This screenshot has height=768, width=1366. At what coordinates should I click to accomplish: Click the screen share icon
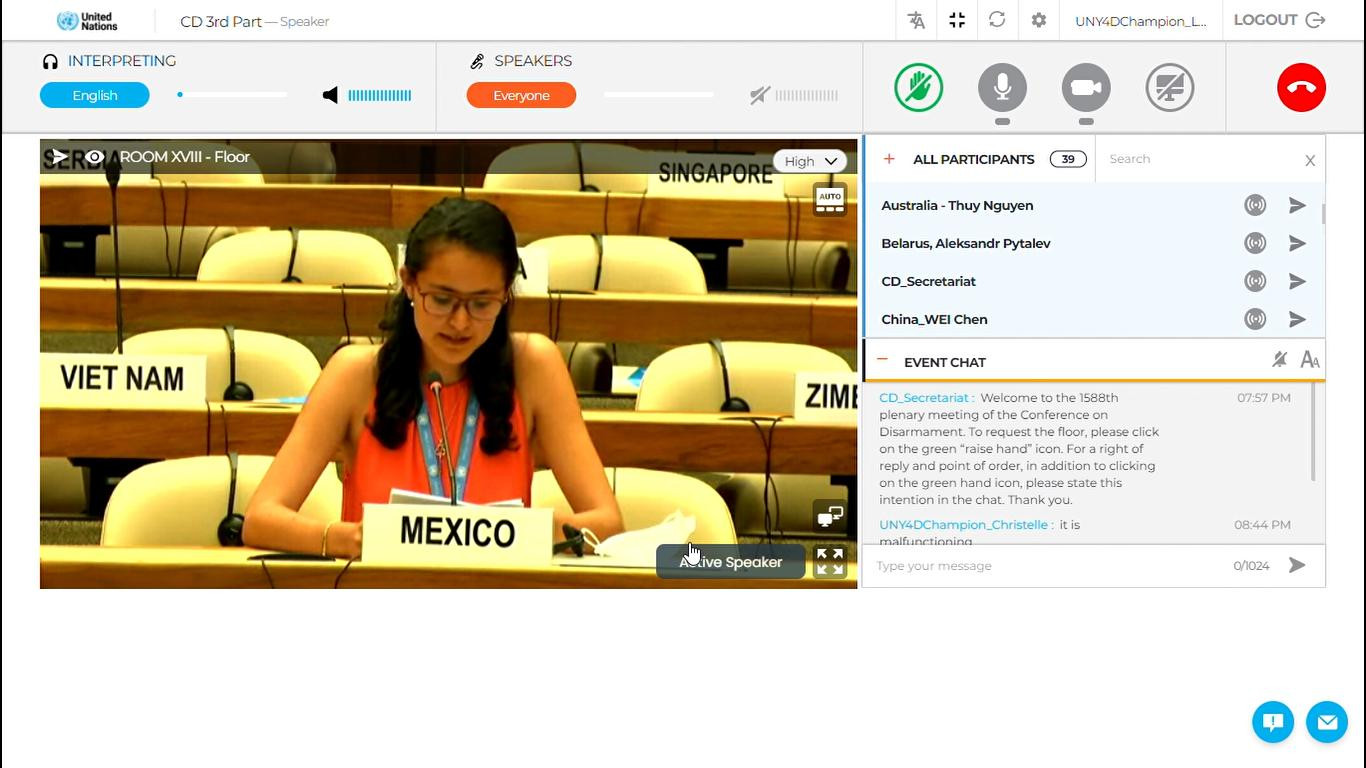pos(1169,87)
